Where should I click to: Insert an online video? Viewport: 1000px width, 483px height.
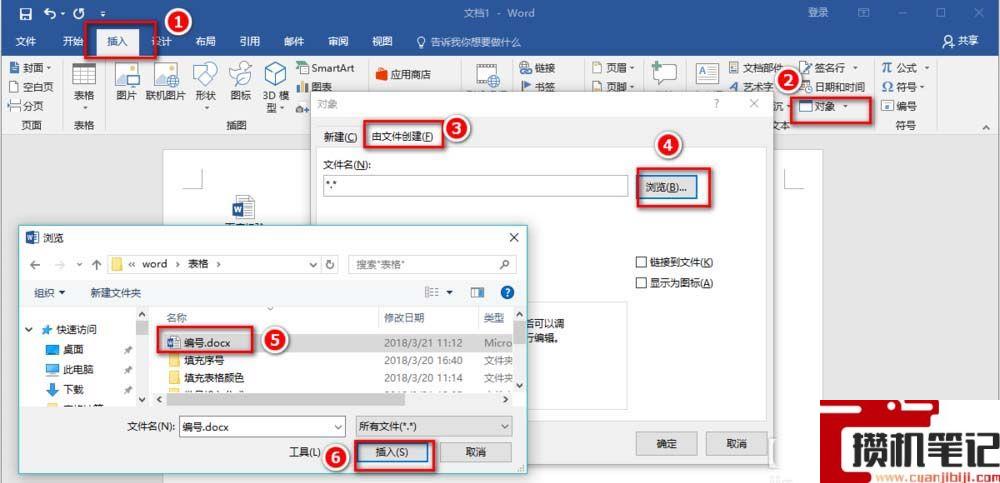[x=490, y=77]
